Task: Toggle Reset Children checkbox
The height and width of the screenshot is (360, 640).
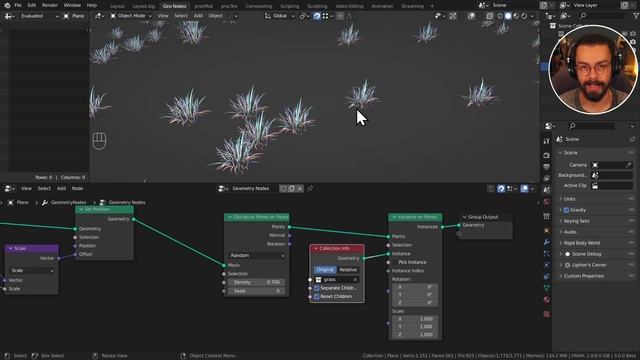Action: click(x=316, y=297)
